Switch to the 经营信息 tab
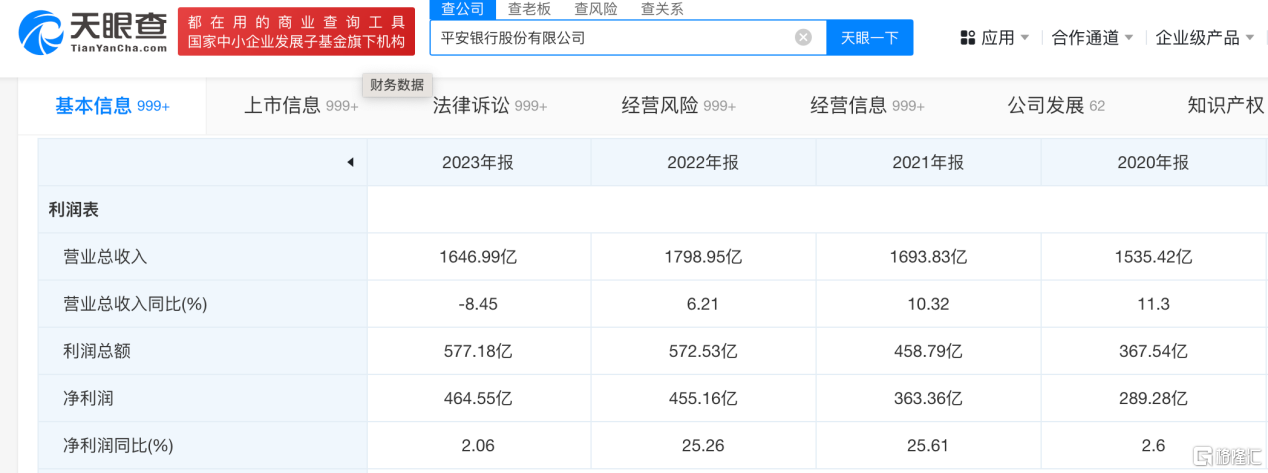 pyautogui.click(x=867, y=106)
